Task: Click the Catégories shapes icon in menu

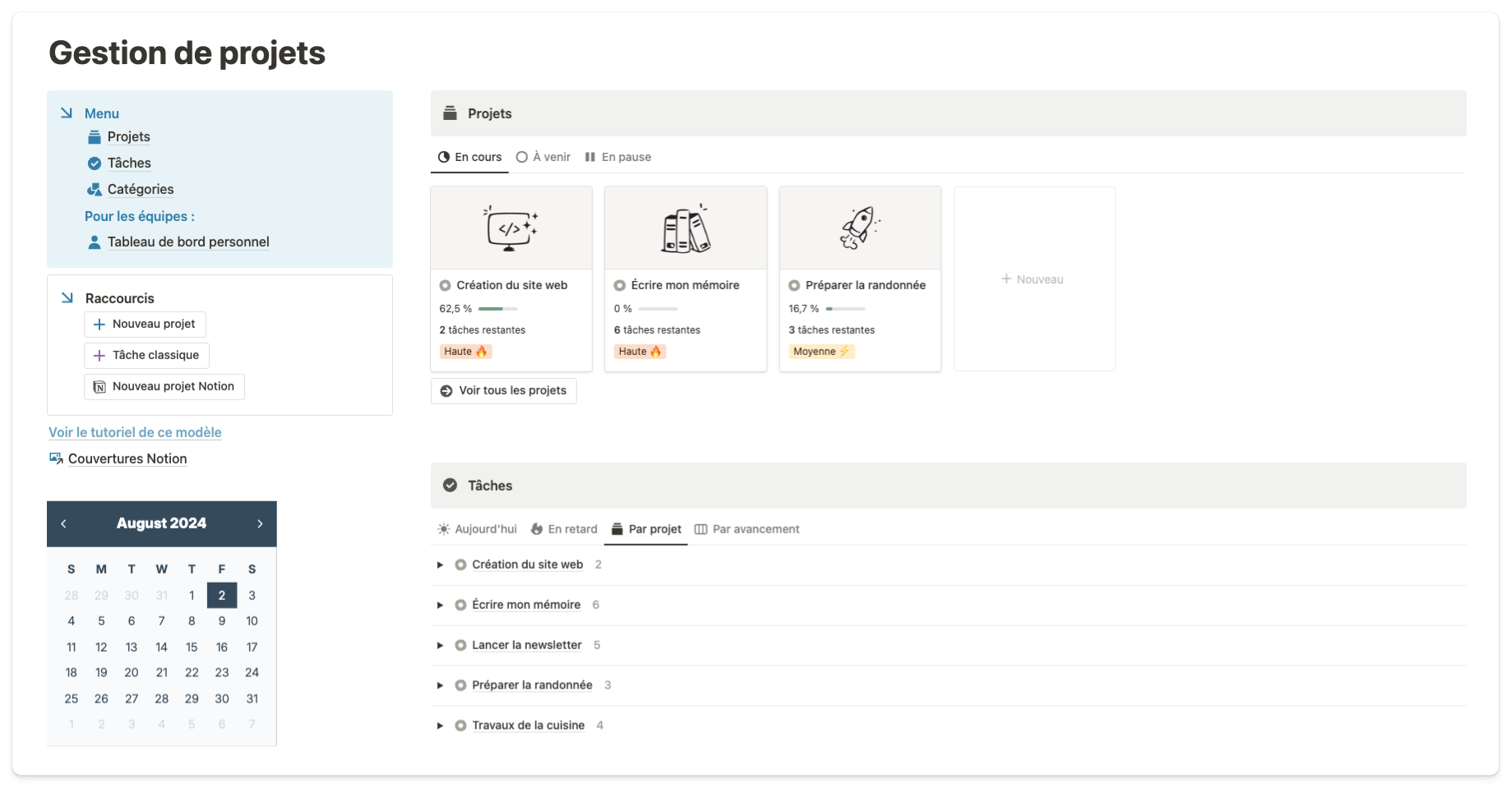Action: 95,190
